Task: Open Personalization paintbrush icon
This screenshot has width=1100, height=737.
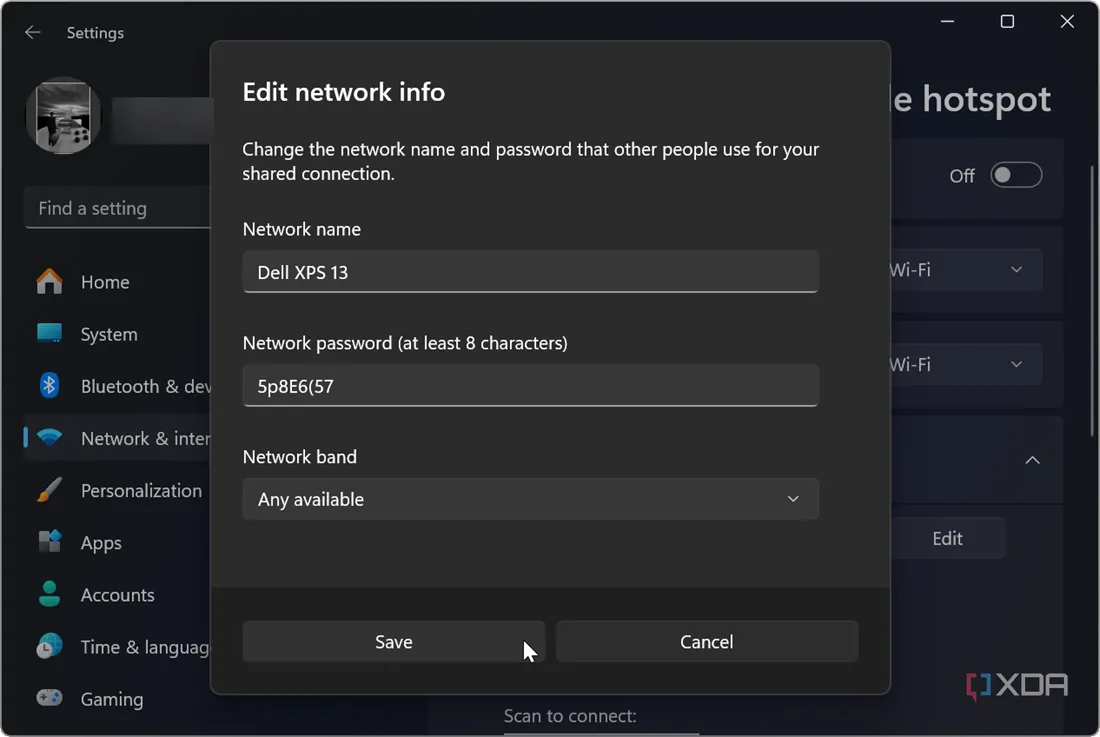Action: pyautogui.click(x=49, y=490)
